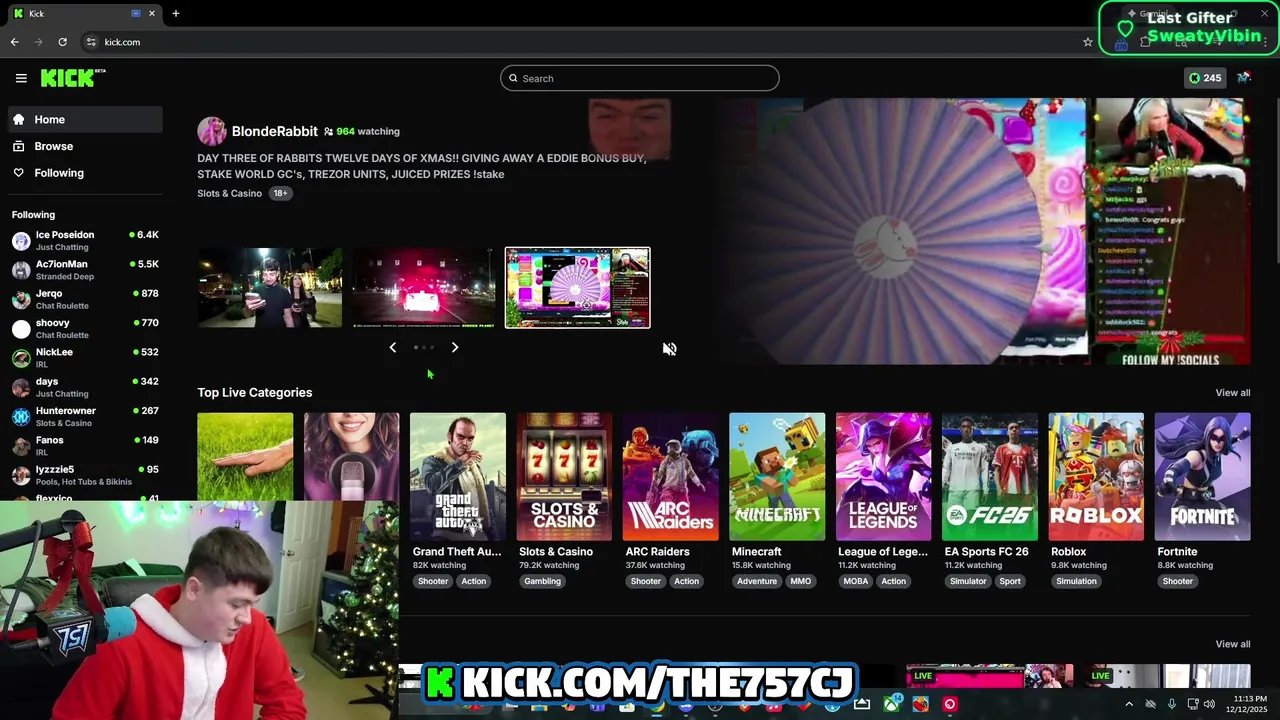1280x720 pixels.
Task: View all Top Live Categories
Action: pos(1233,393)
